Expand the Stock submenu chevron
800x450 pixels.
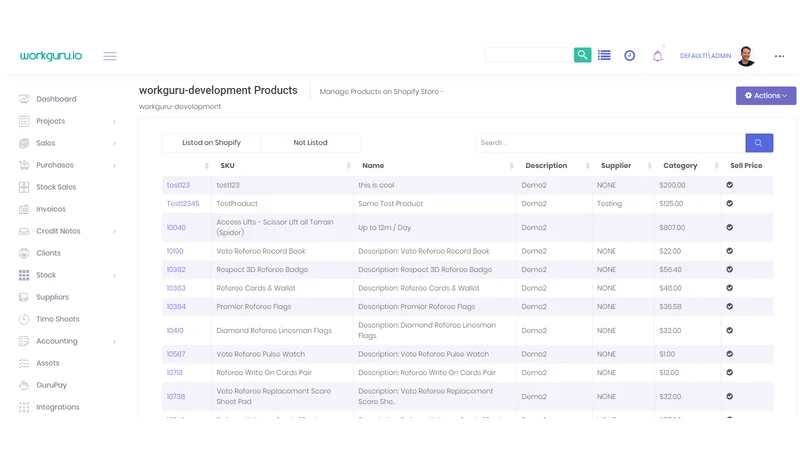[x=114, y=276]
